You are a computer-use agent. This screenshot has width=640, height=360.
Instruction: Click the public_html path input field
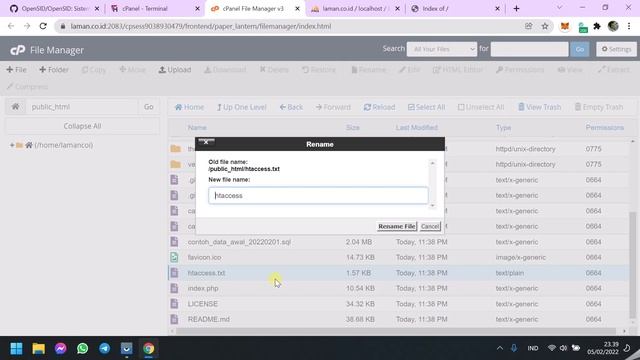(x=82, y=107)
